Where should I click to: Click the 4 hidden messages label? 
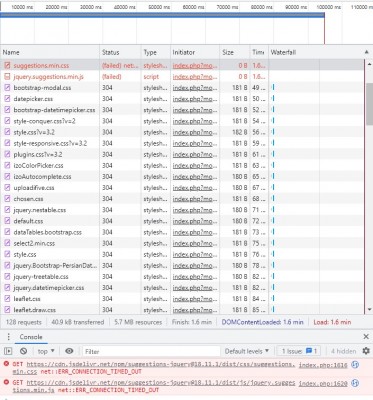tap(343, 351)
